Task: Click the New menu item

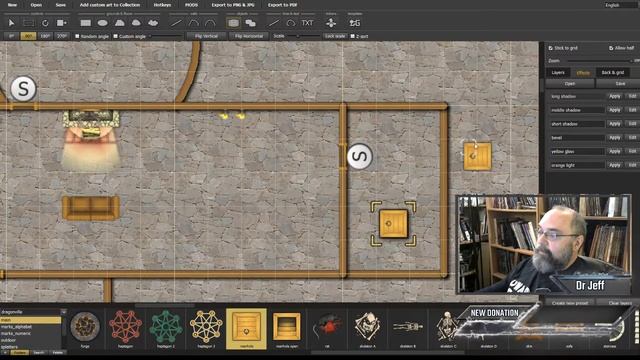Action: point(12,5)
